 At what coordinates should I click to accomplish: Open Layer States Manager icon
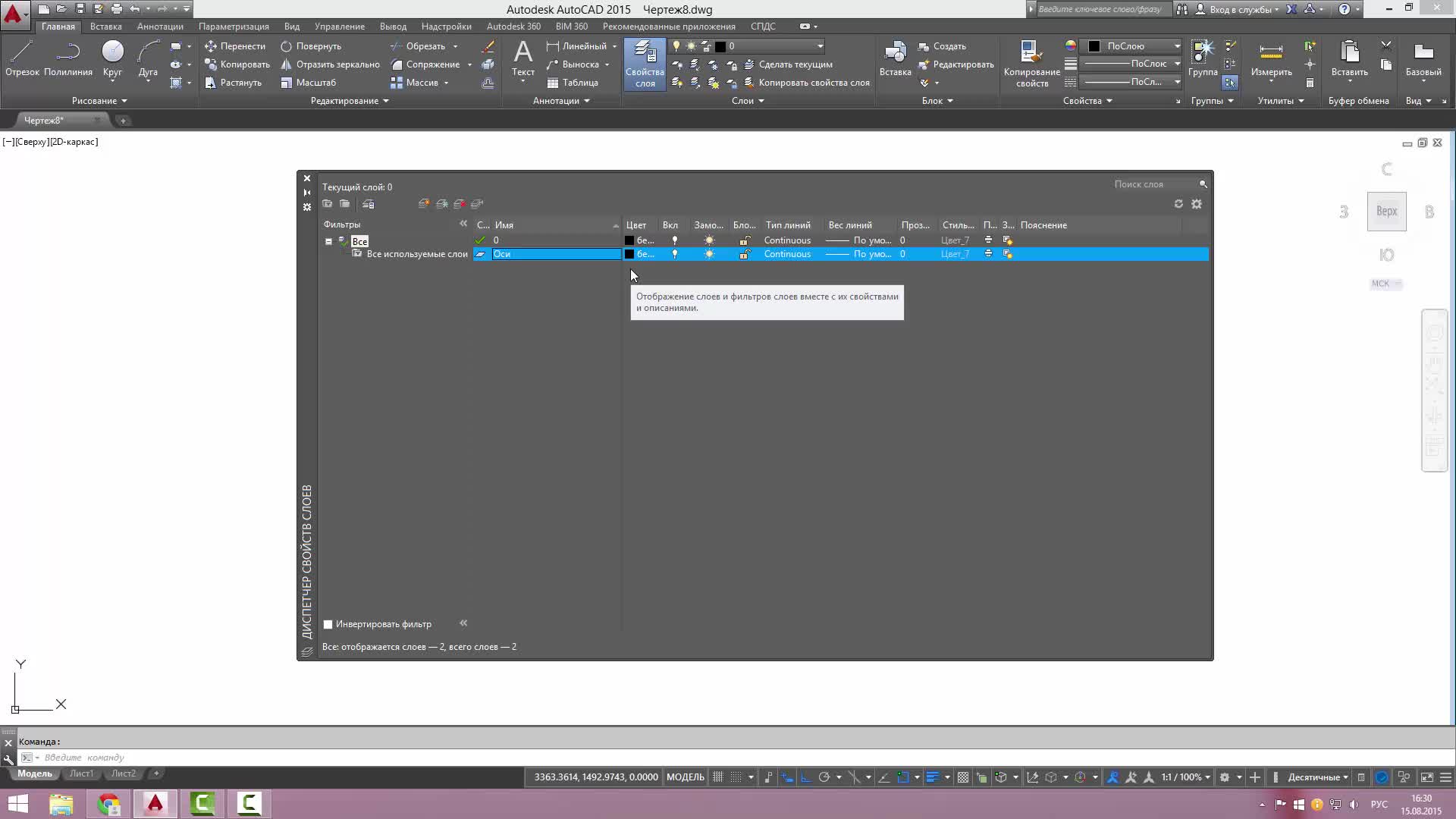point(368,204)
